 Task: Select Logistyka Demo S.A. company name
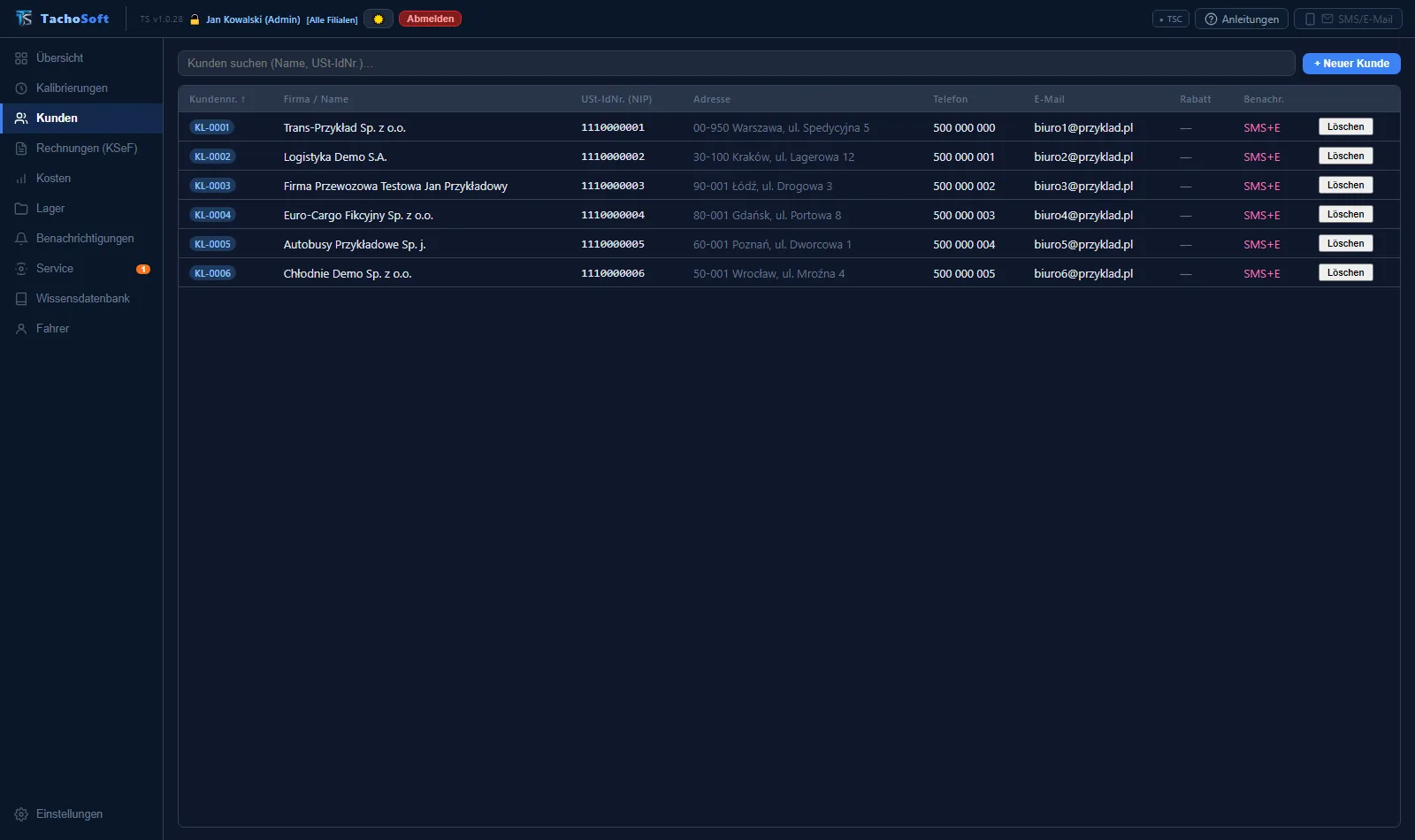tap(335, 157)
